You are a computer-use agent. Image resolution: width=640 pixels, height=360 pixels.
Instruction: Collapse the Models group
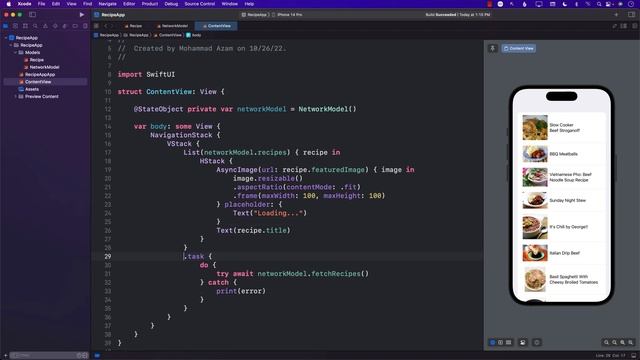click(x=16, y=52)
